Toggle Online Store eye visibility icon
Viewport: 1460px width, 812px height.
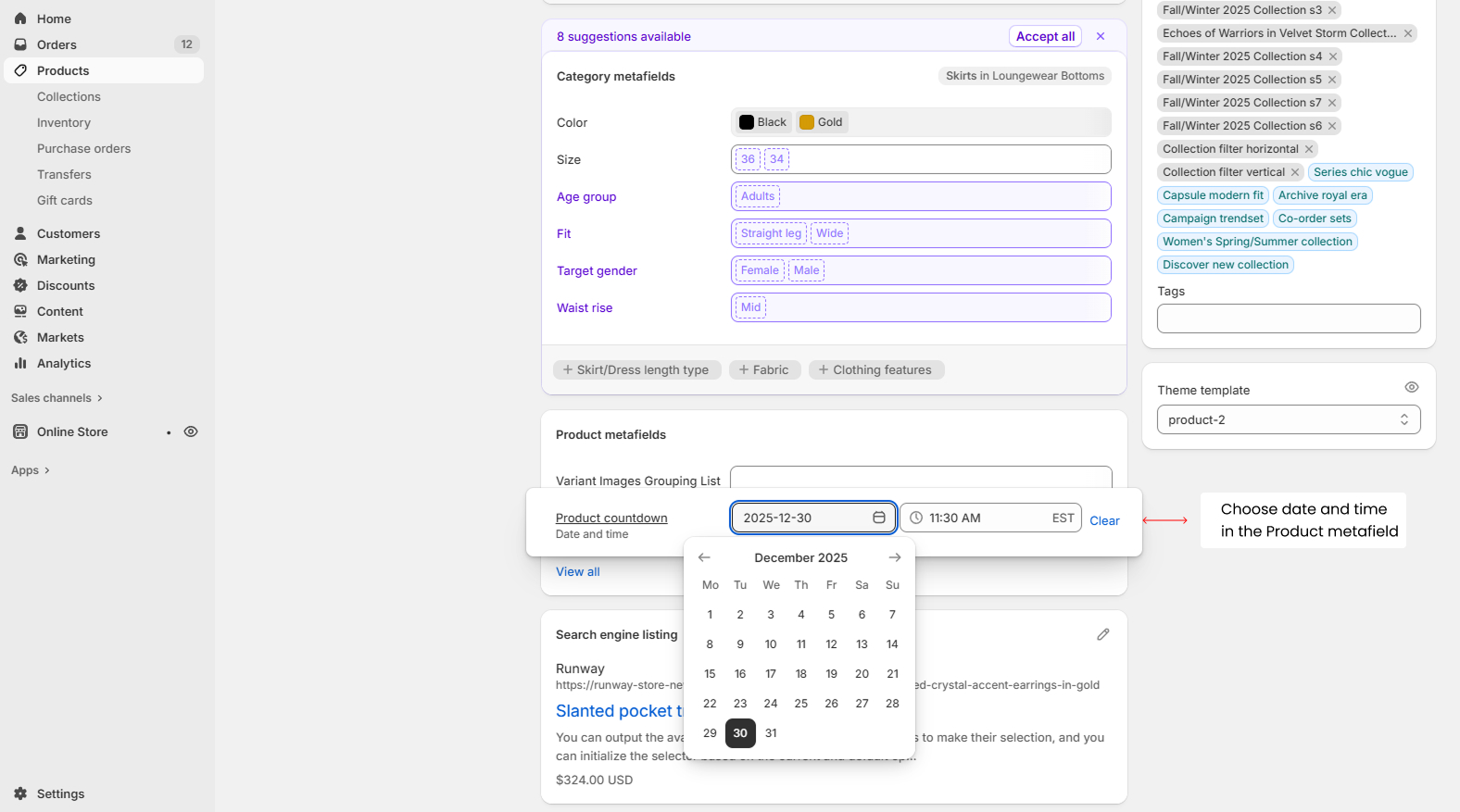coord(191,431)
